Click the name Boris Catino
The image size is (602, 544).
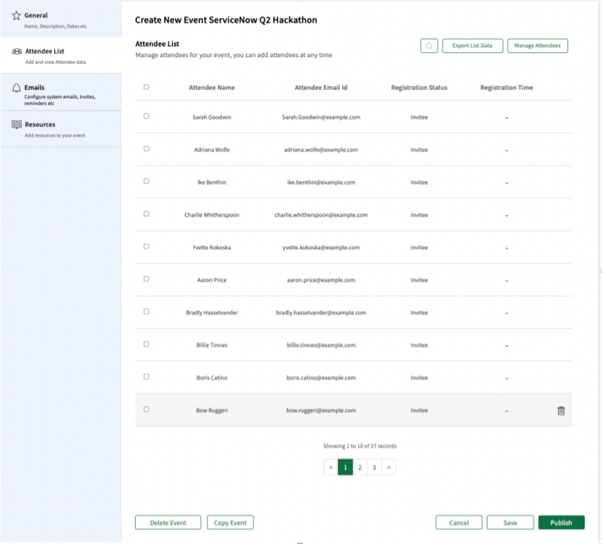(212, 378)
